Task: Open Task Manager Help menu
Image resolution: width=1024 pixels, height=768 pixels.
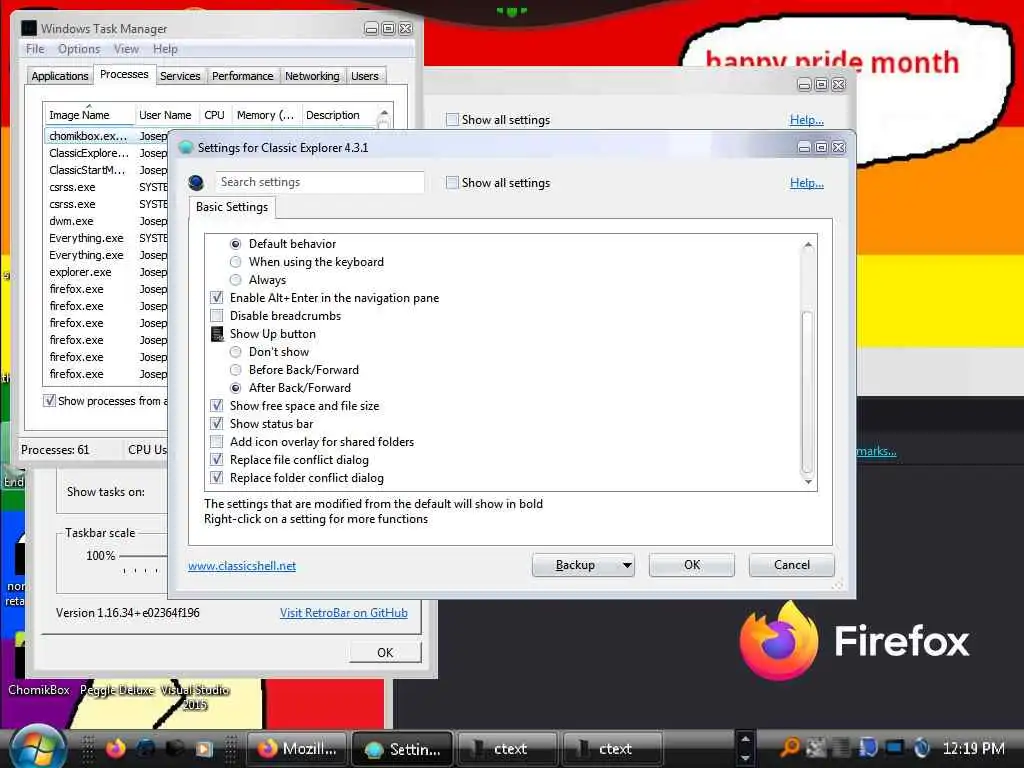Action: pos(165,49)
